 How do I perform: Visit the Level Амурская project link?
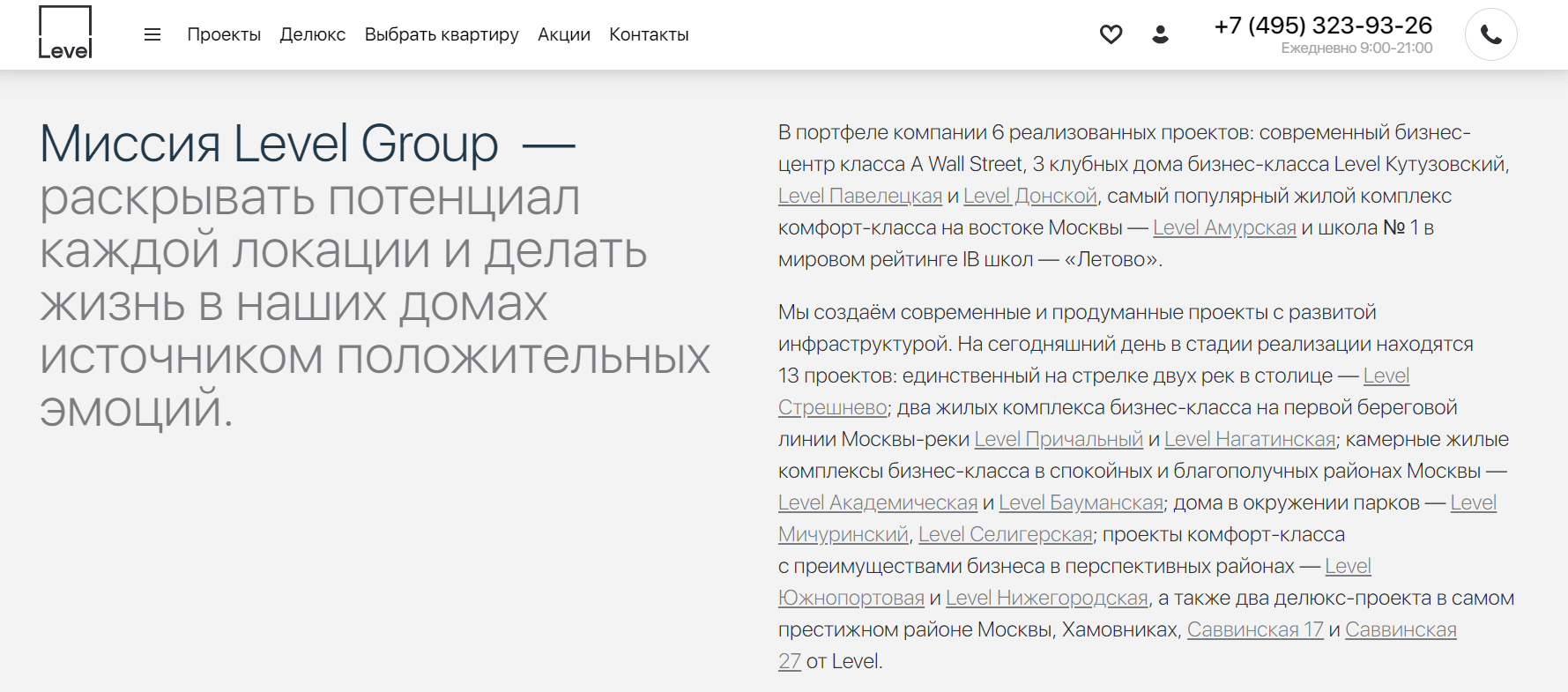pos(1224,227)
